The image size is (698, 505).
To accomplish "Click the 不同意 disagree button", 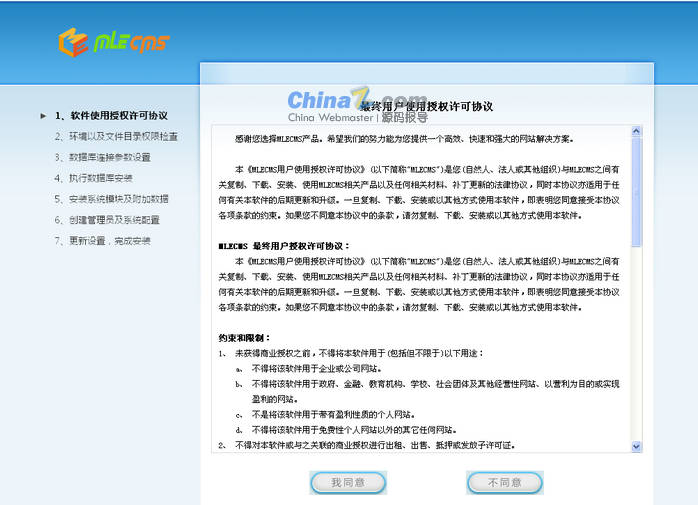I will coord(505,483).
